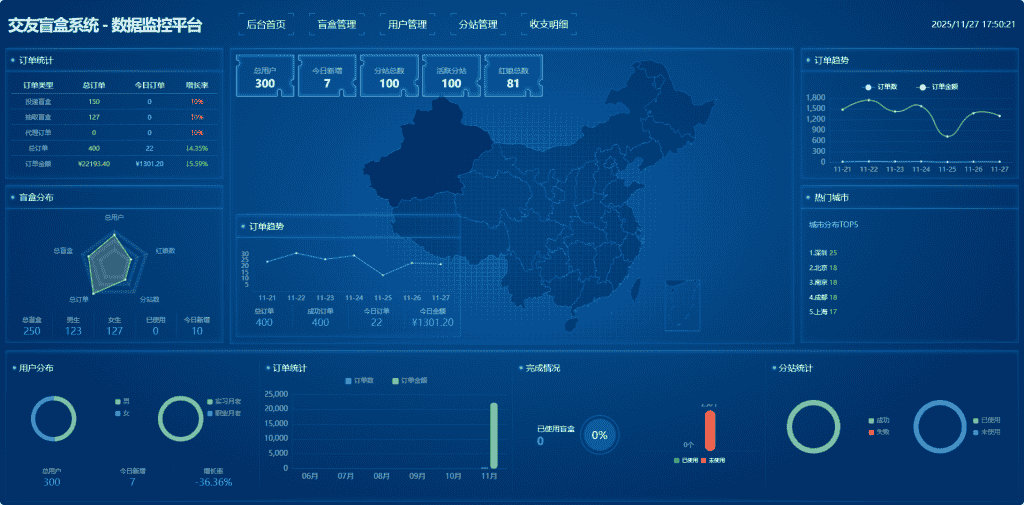Toggle 订单金额 legend in bottom 订单统计 bar chart

pos(410,380)
